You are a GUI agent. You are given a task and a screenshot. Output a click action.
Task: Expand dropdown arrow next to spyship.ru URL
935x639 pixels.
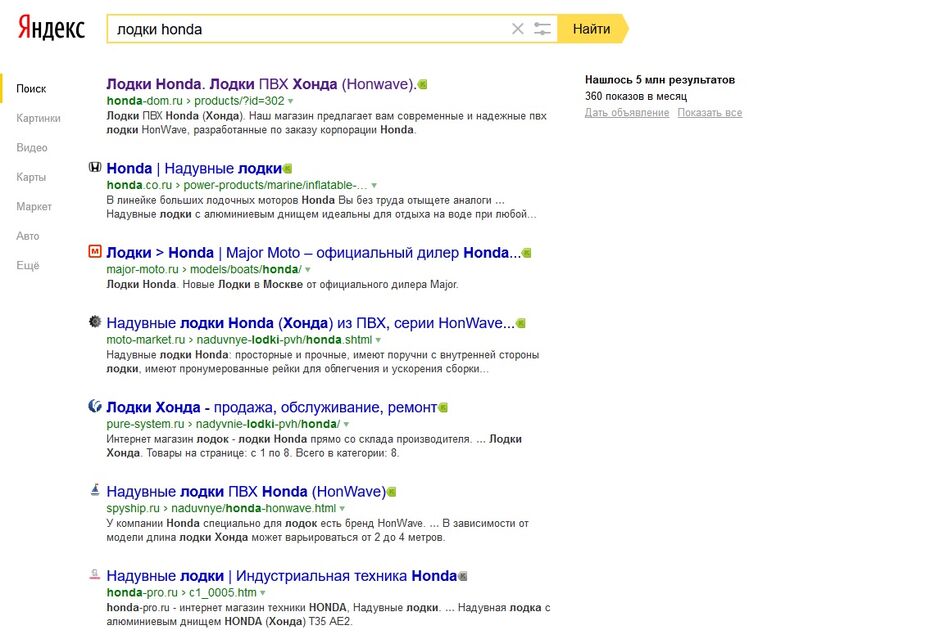point(342,509)
